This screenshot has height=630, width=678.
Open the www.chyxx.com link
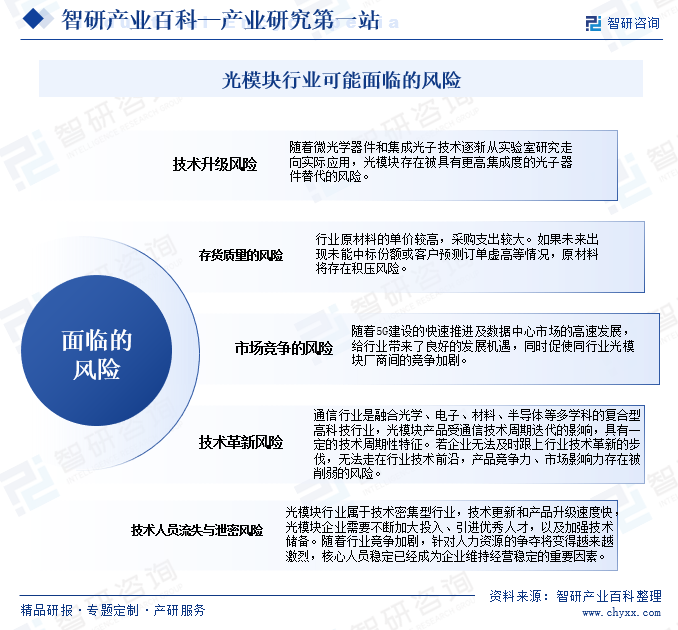(621, 613)
